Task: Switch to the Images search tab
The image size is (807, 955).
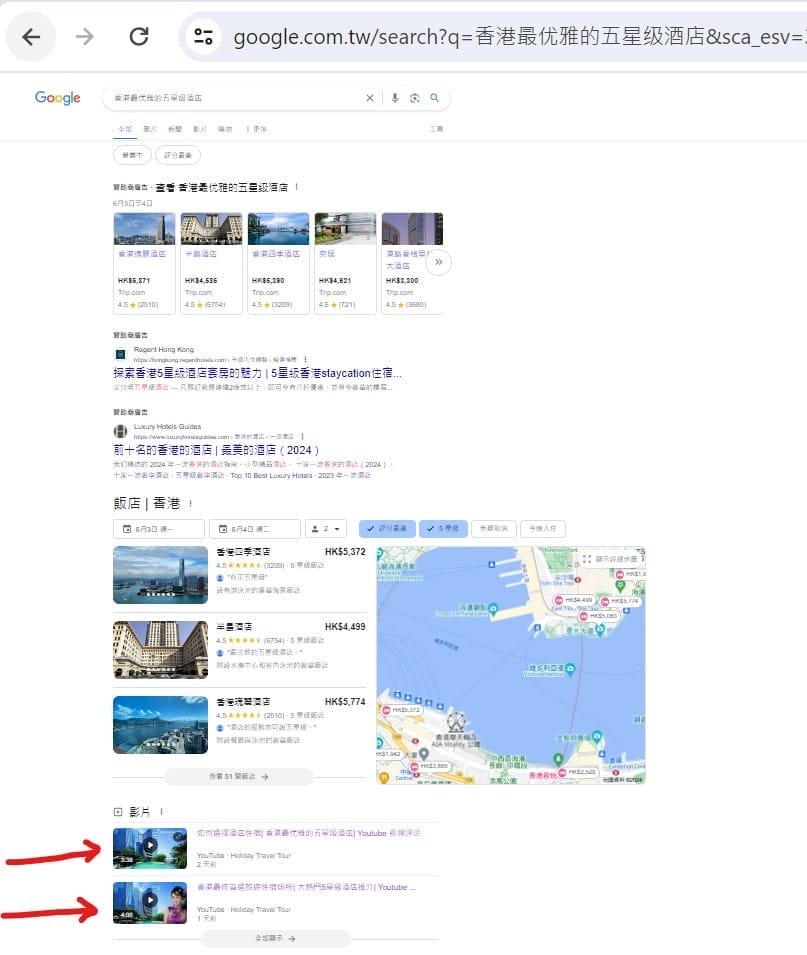Action: (x=150, y=129)
